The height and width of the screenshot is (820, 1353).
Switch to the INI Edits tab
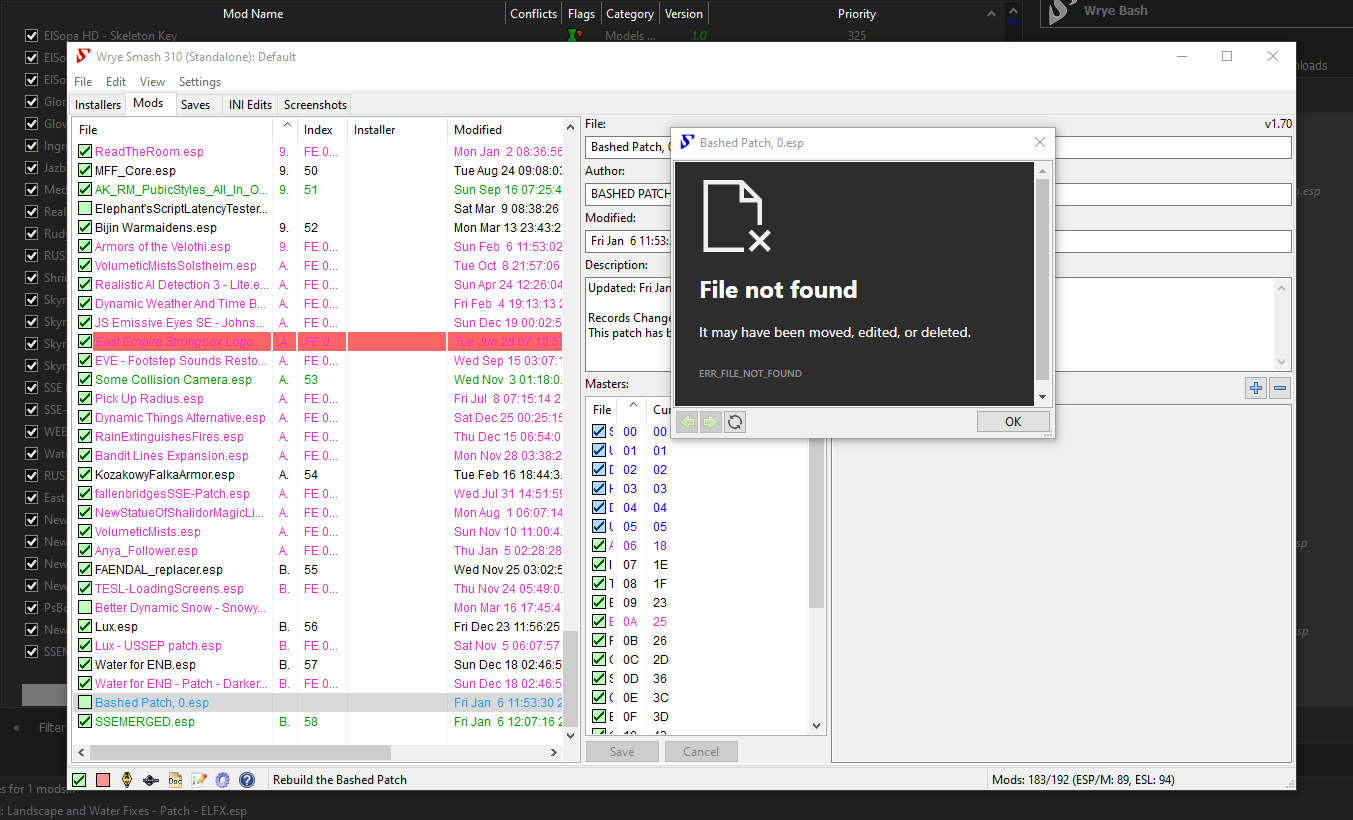point(250,105)
